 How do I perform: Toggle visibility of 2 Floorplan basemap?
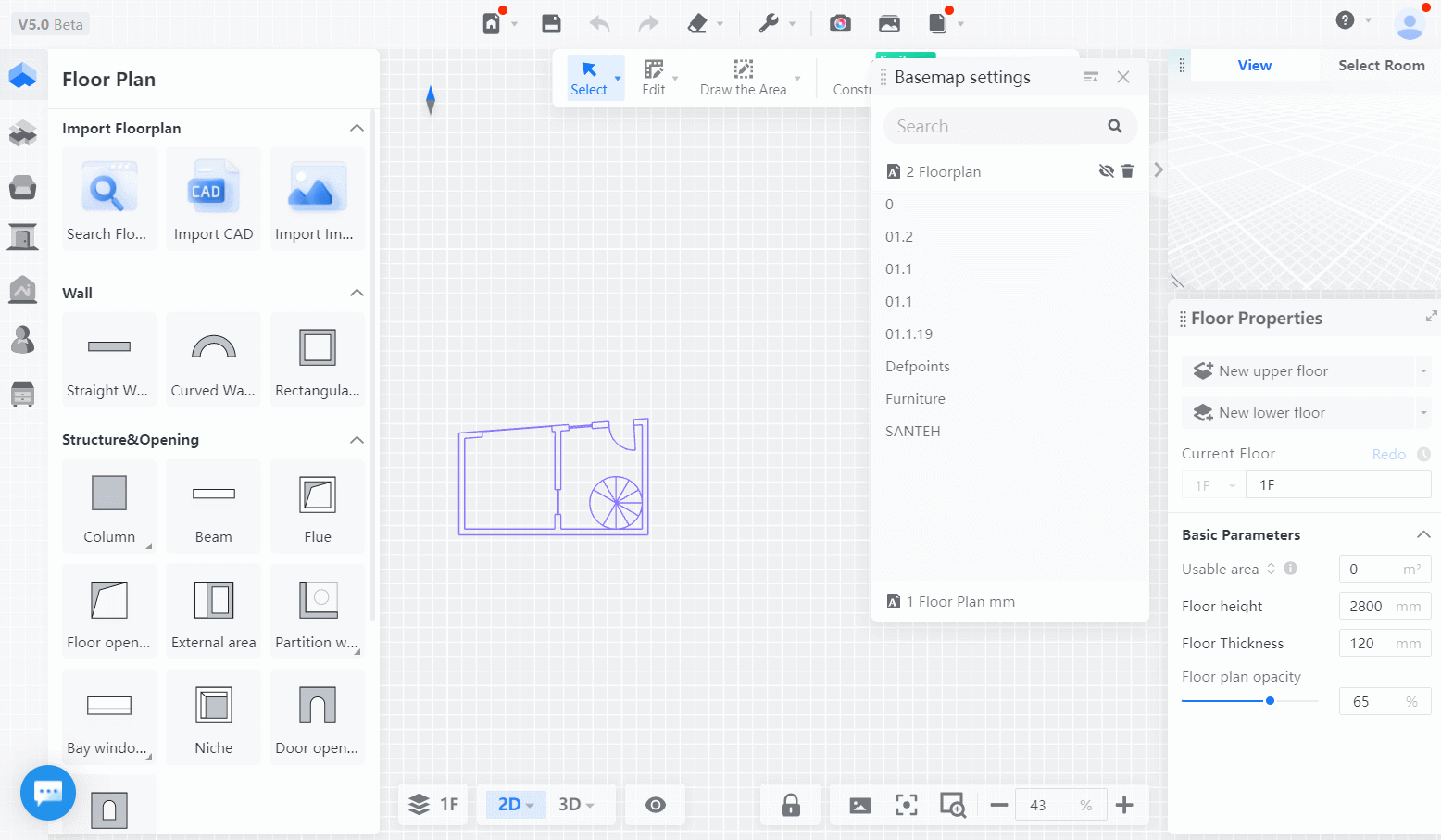click(1106, 171)
